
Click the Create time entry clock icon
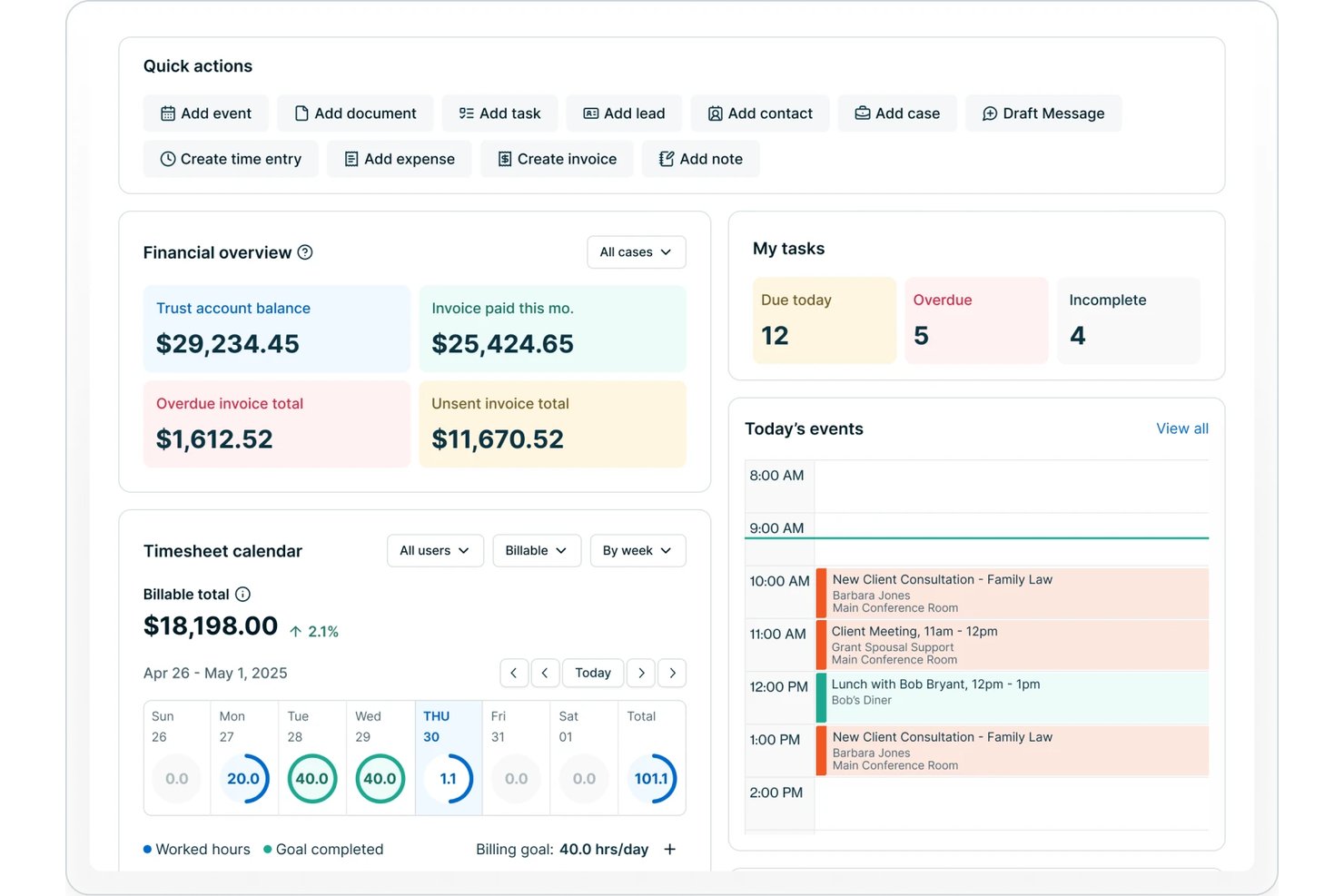(168, 159)
